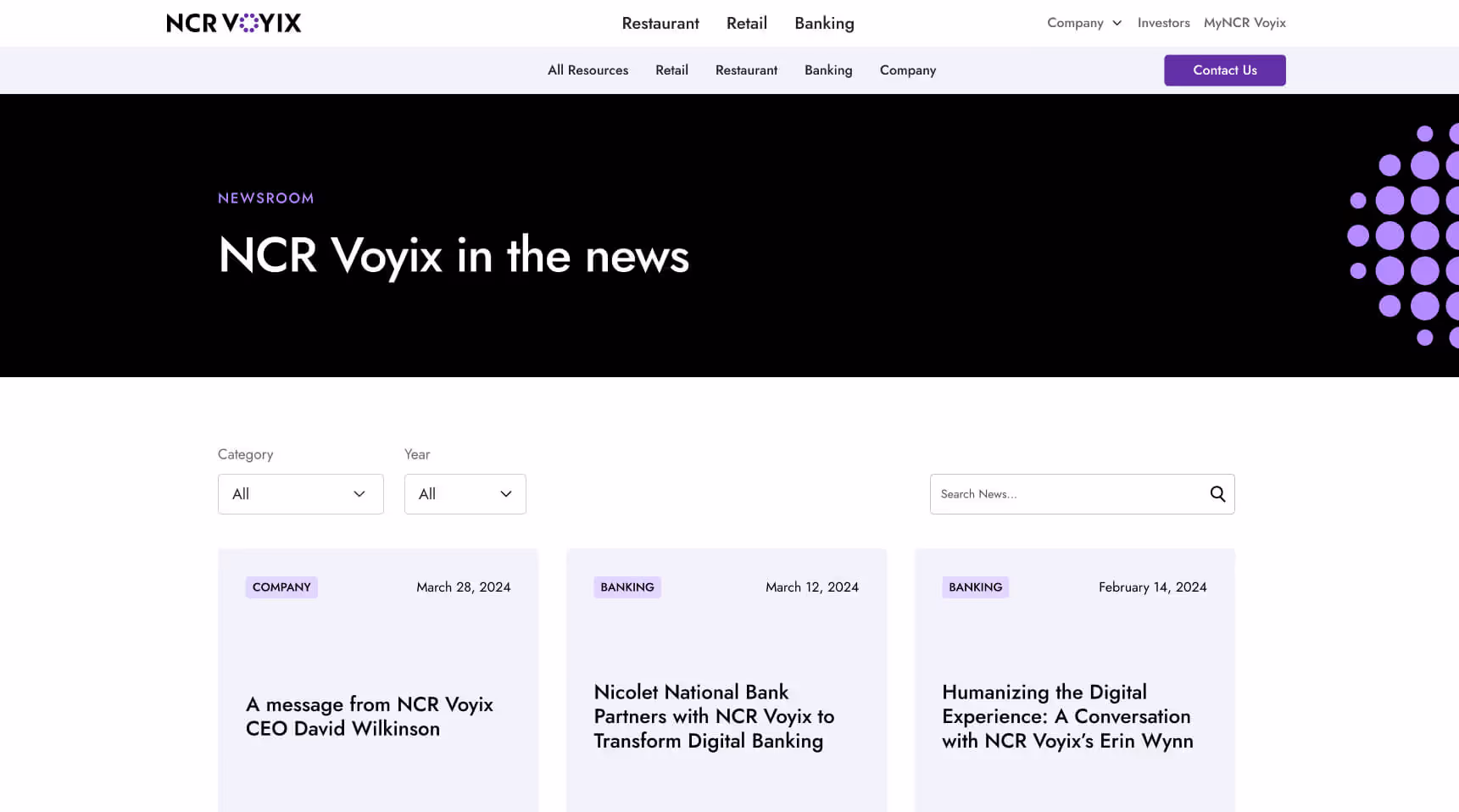Click the search magnifier icon
This screenshot has height=812, width=1459.
(x=1217, y=494)
